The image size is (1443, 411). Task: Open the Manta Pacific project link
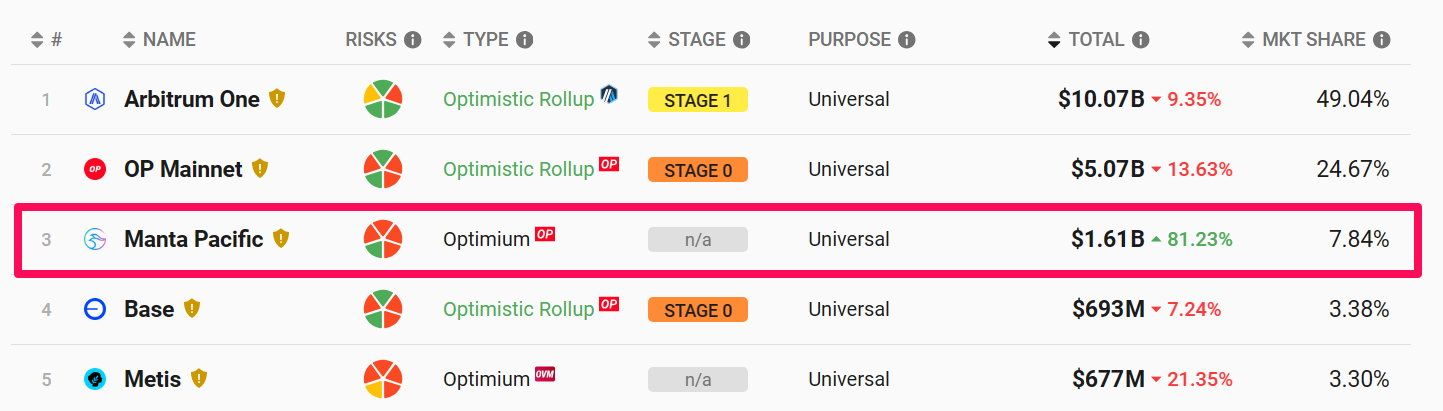(194, 239)
